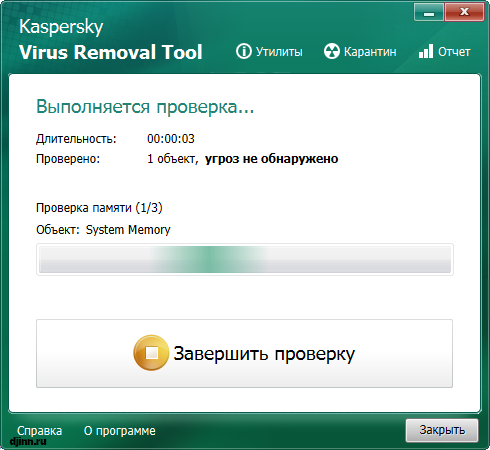The height and width of the screenshot is (450, 490).
Task: Open the О программе about link
Action: point(120,431)
